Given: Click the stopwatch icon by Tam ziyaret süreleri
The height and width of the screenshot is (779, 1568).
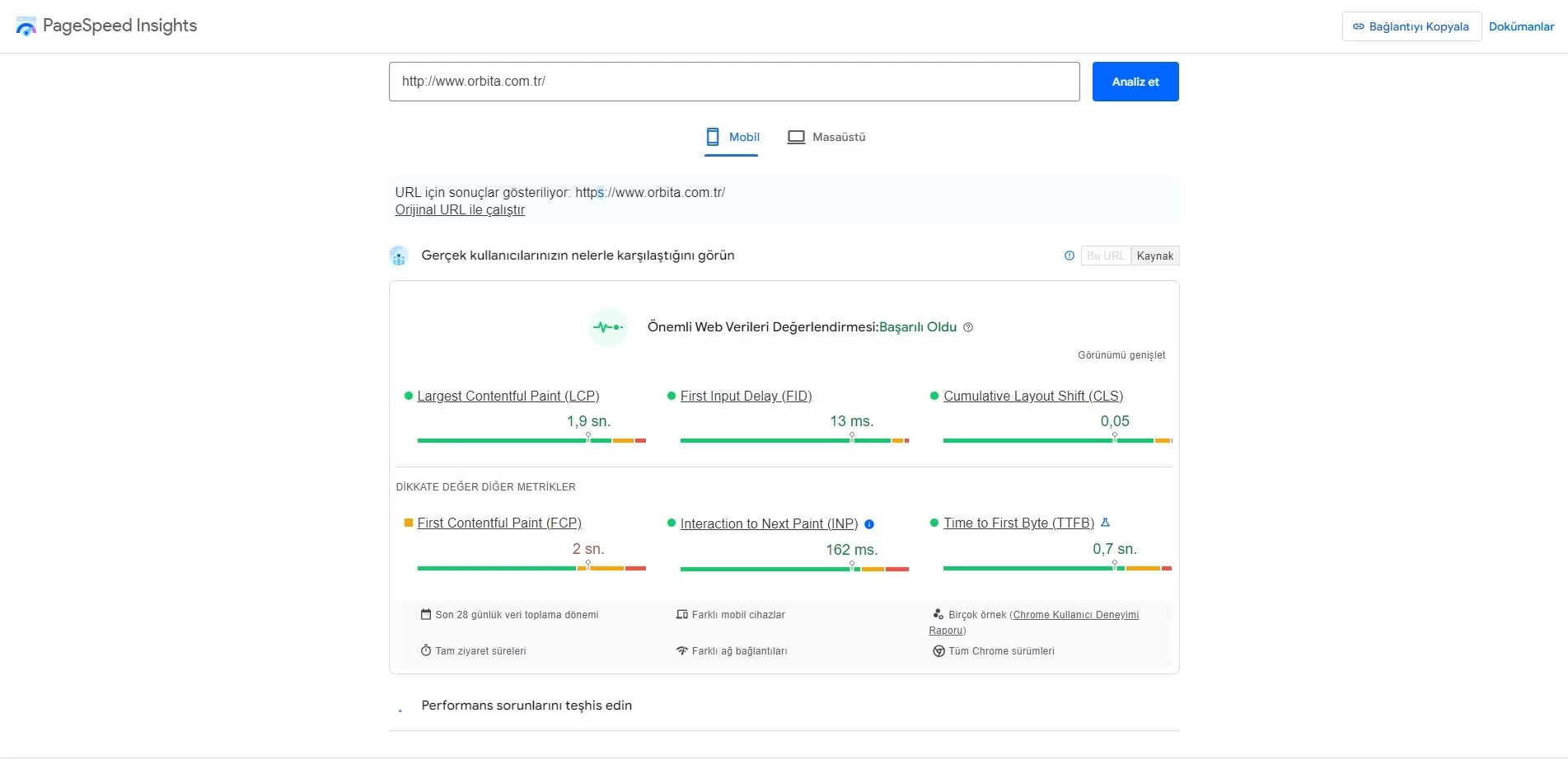Looking at the screenshot, I should tap(426, 650).
